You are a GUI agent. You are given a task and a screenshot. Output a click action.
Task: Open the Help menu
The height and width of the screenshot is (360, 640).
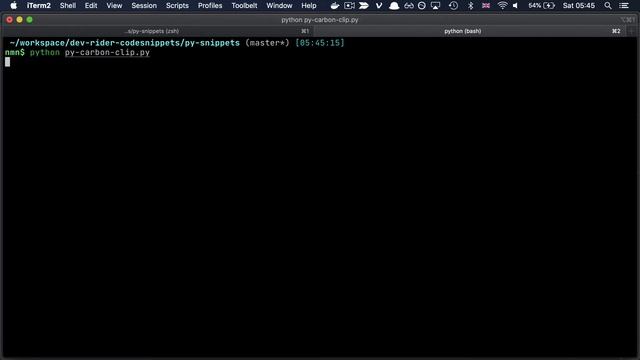[x=309, y=6]
